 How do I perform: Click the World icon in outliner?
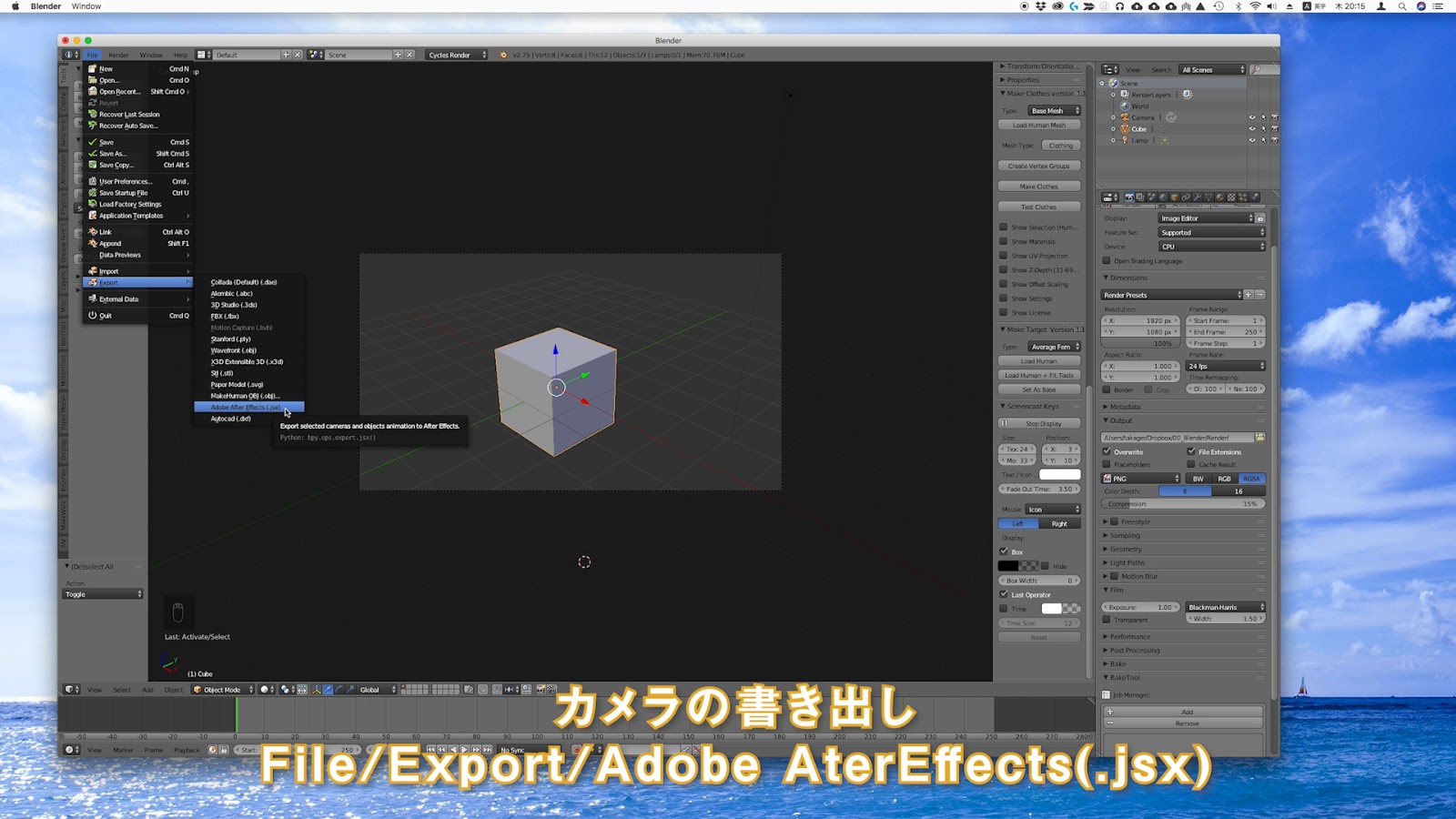pos(1125,106)
